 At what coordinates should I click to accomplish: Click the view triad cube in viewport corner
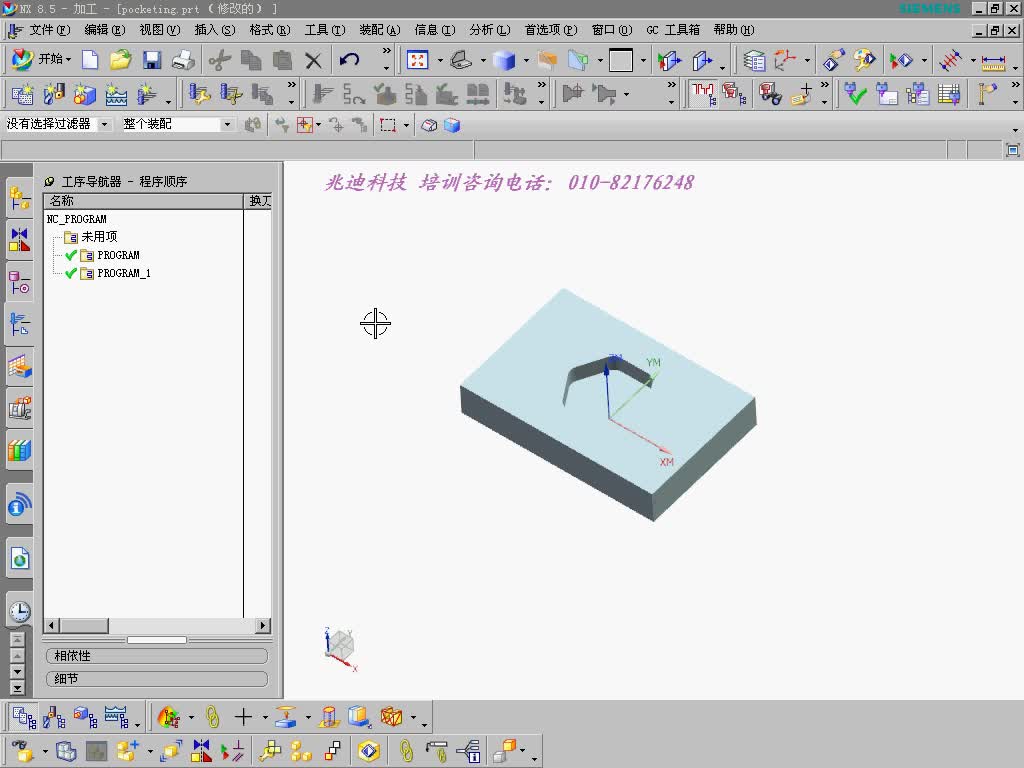pyautogui.click(x=340, y=647)
